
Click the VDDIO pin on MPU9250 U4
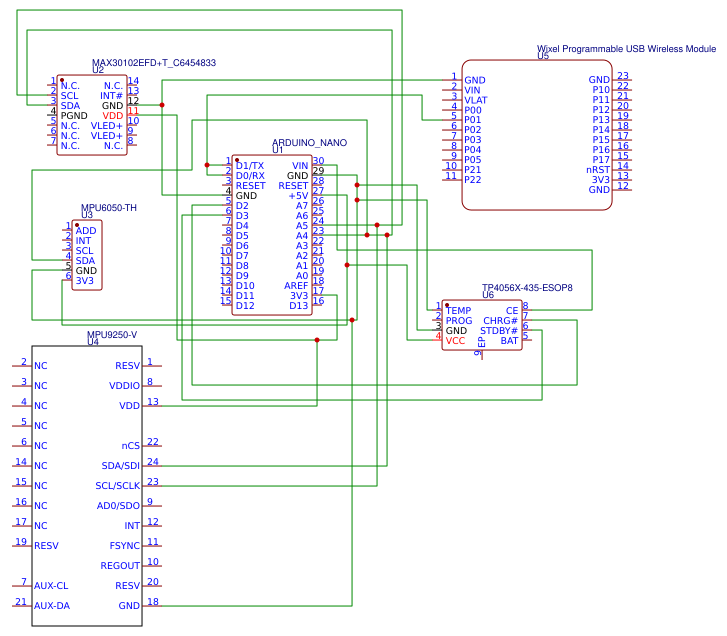pos(124,386)
